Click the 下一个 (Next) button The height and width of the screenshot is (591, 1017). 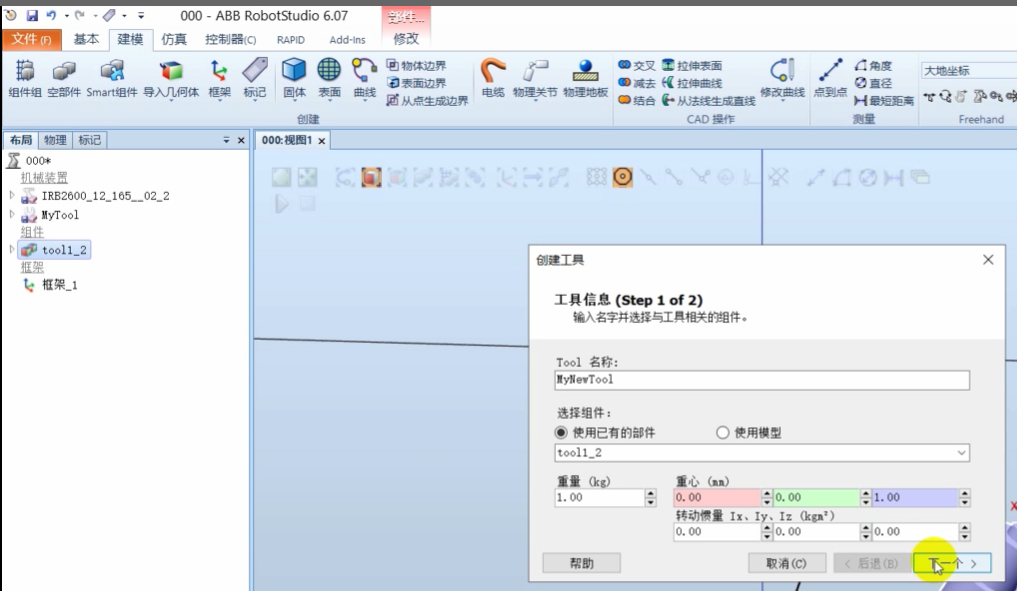click(951, 563)
